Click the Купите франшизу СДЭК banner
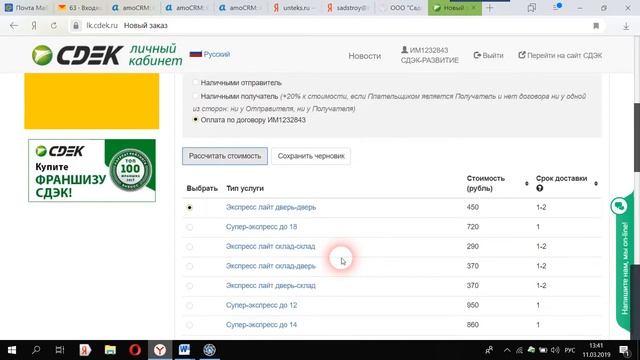Image resolution: width=640 pixels, height=360 pixels. 92,171
